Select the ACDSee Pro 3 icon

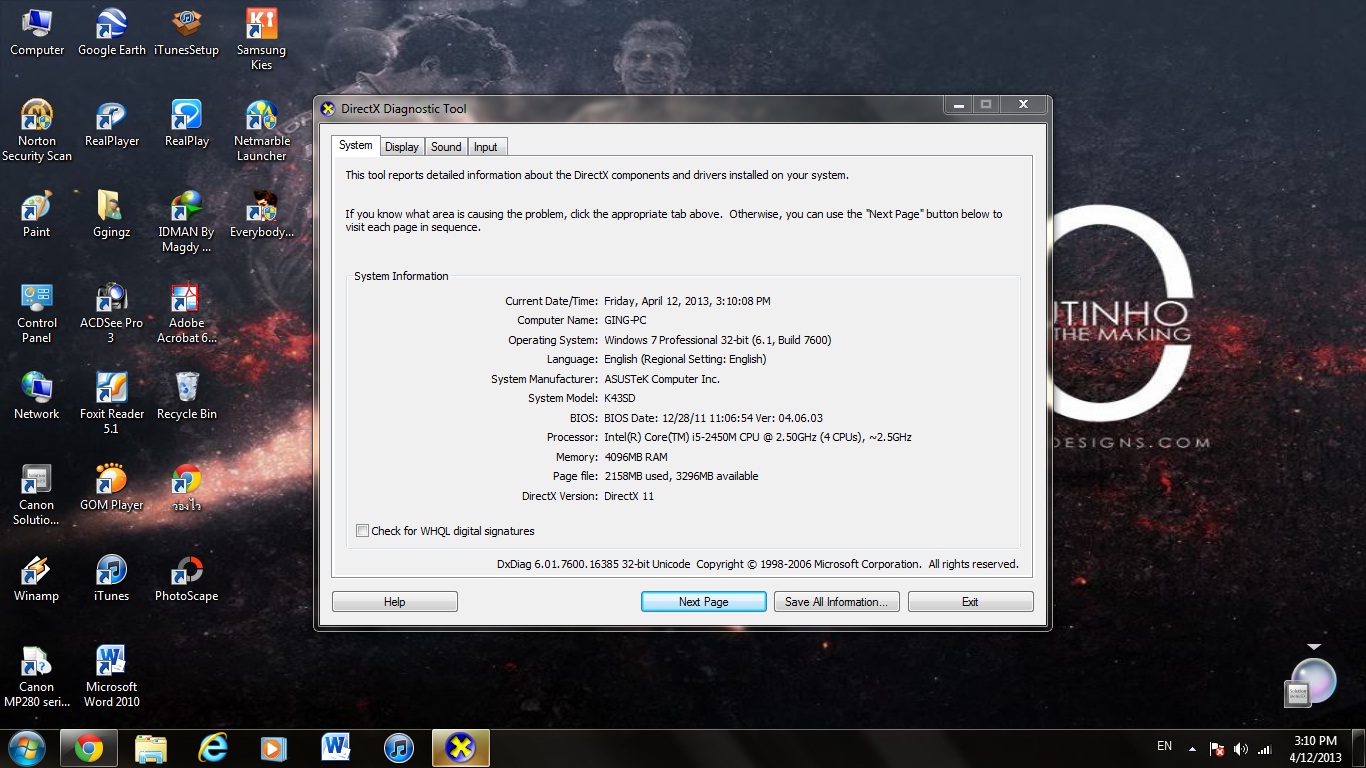click(112, 313)
